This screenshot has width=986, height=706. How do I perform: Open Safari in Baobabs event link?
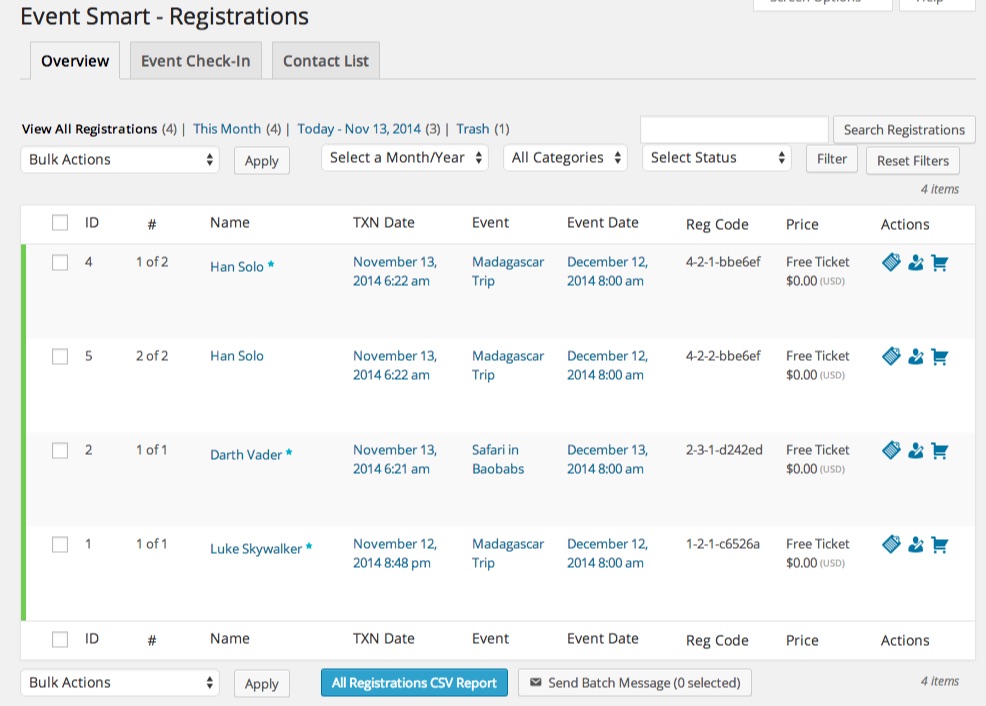(x=498, y=460)
